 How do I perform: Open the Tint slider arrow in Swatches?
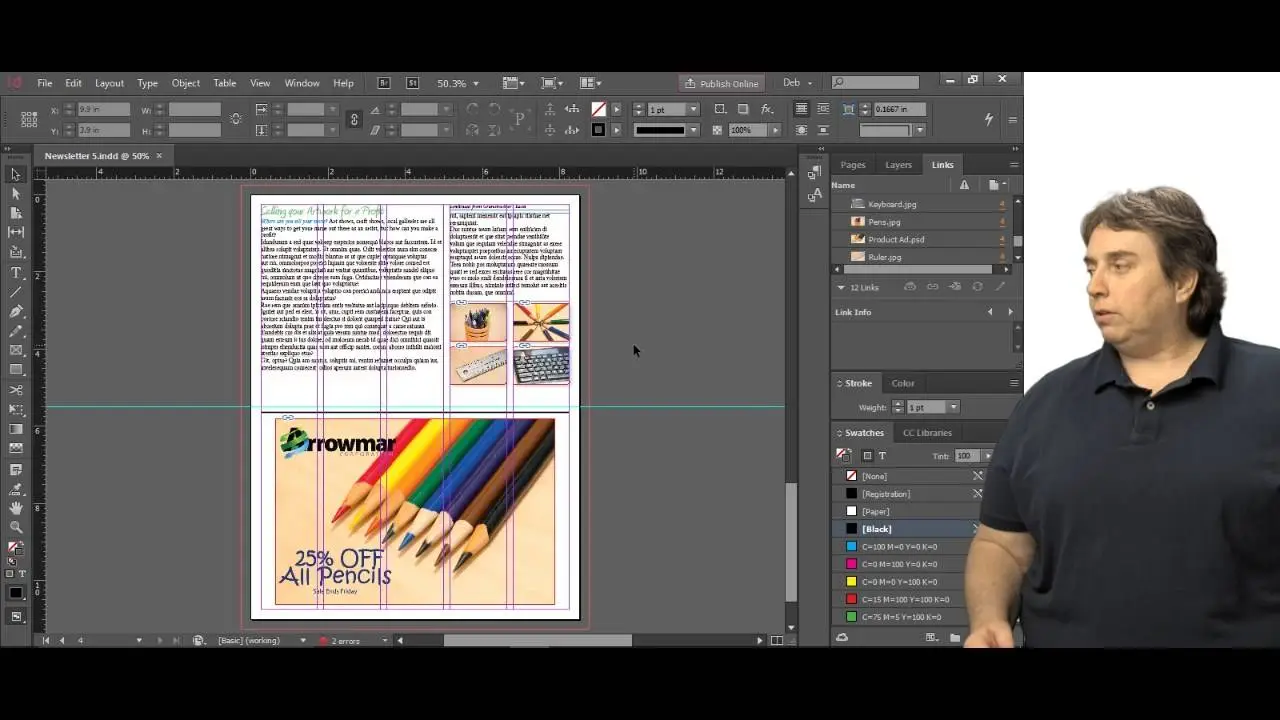point(988,456)
